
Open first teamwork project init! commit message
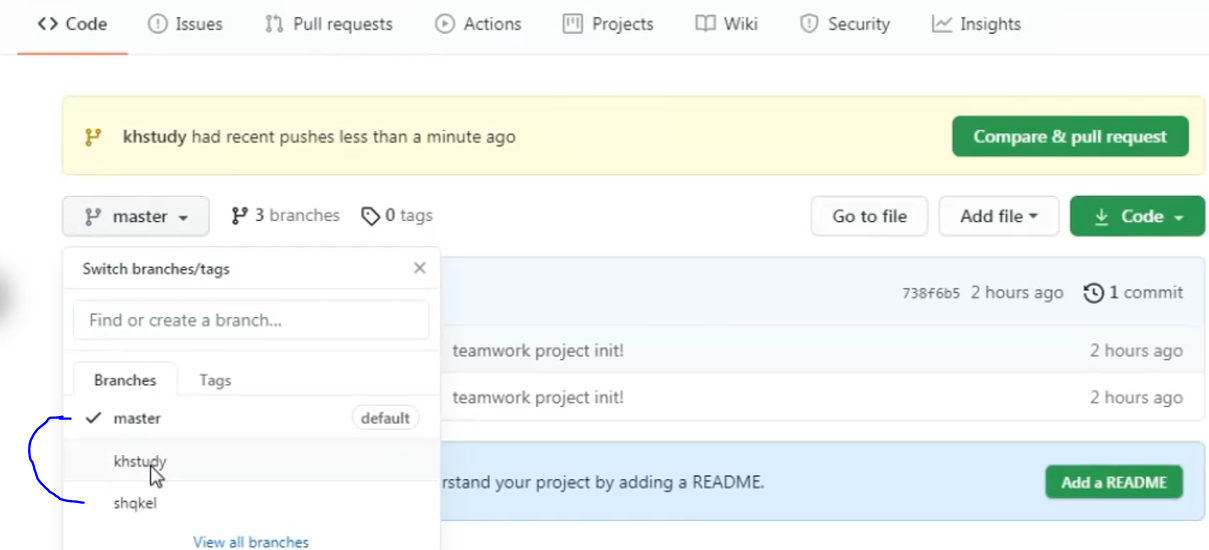538,350
